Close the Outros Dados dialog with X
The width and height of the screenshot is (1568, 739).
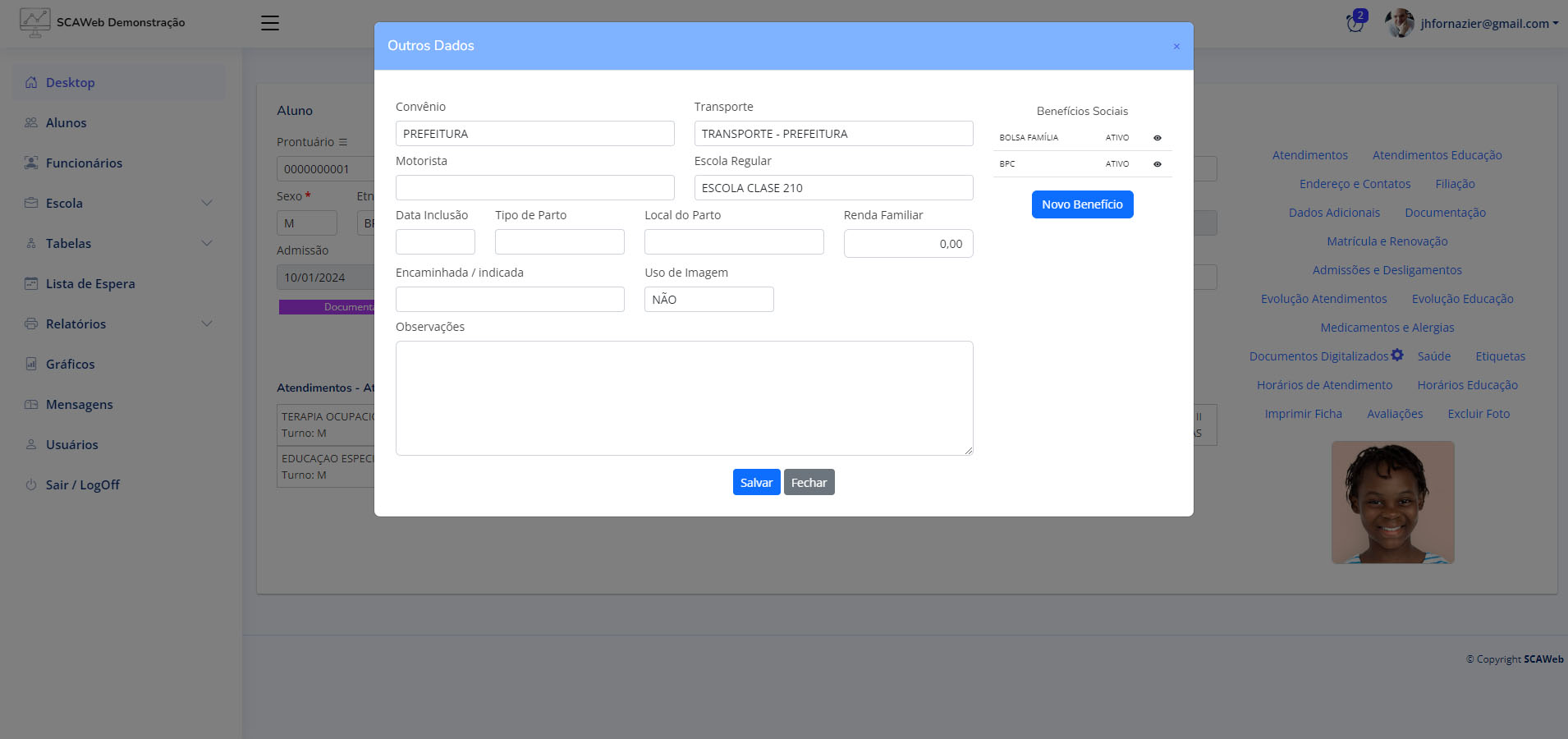click(x=1176, y=47)
